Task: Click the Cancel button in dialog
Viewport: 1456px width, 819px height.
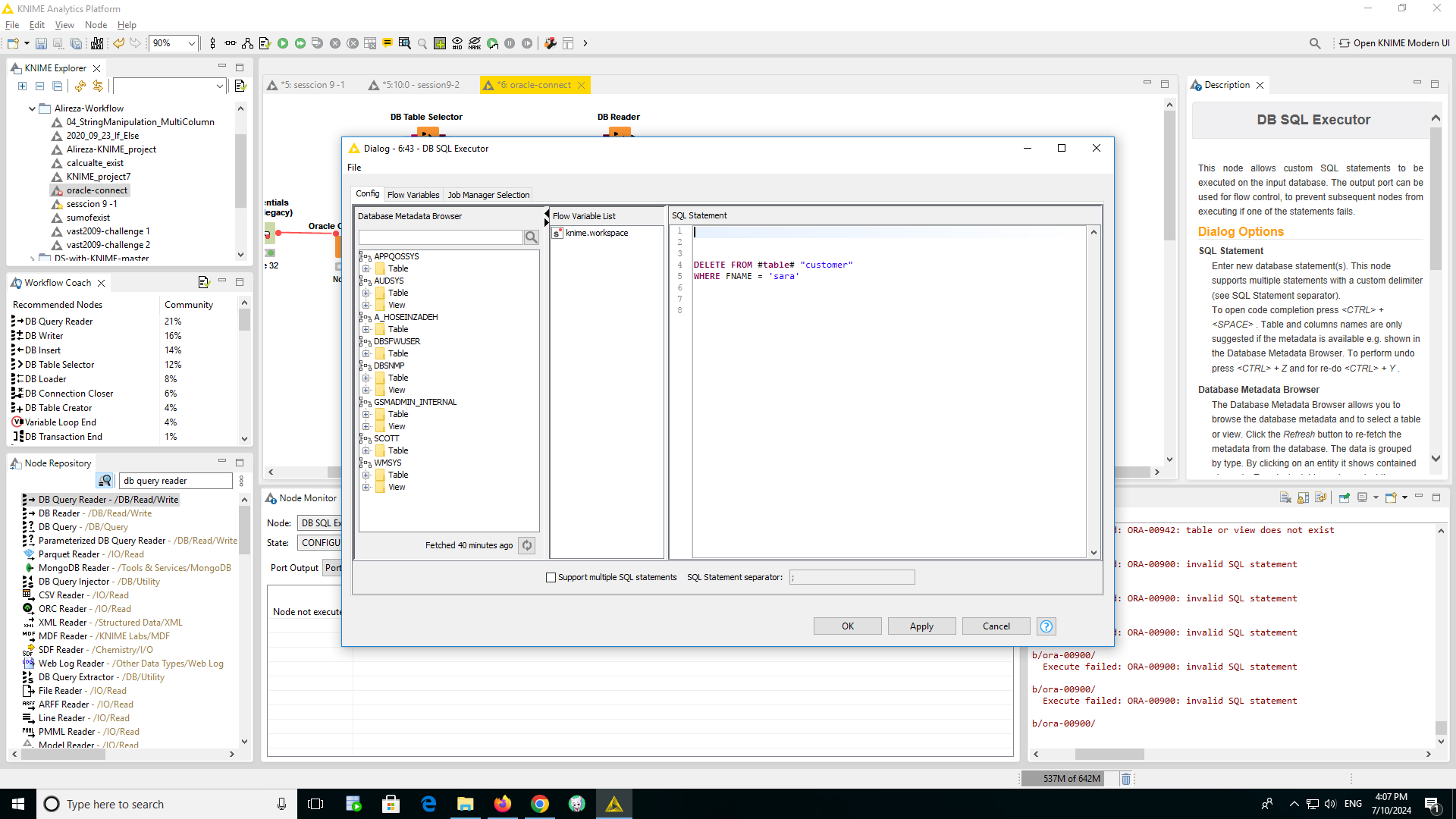Action: (x=996, y=626)
